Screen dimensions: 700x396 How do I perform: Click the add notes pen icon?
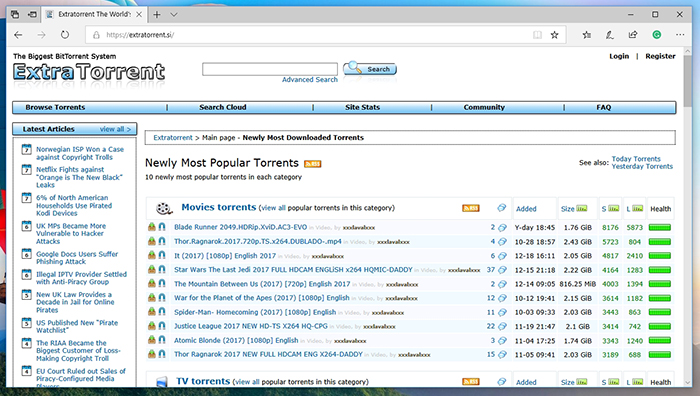pos(610,35)
